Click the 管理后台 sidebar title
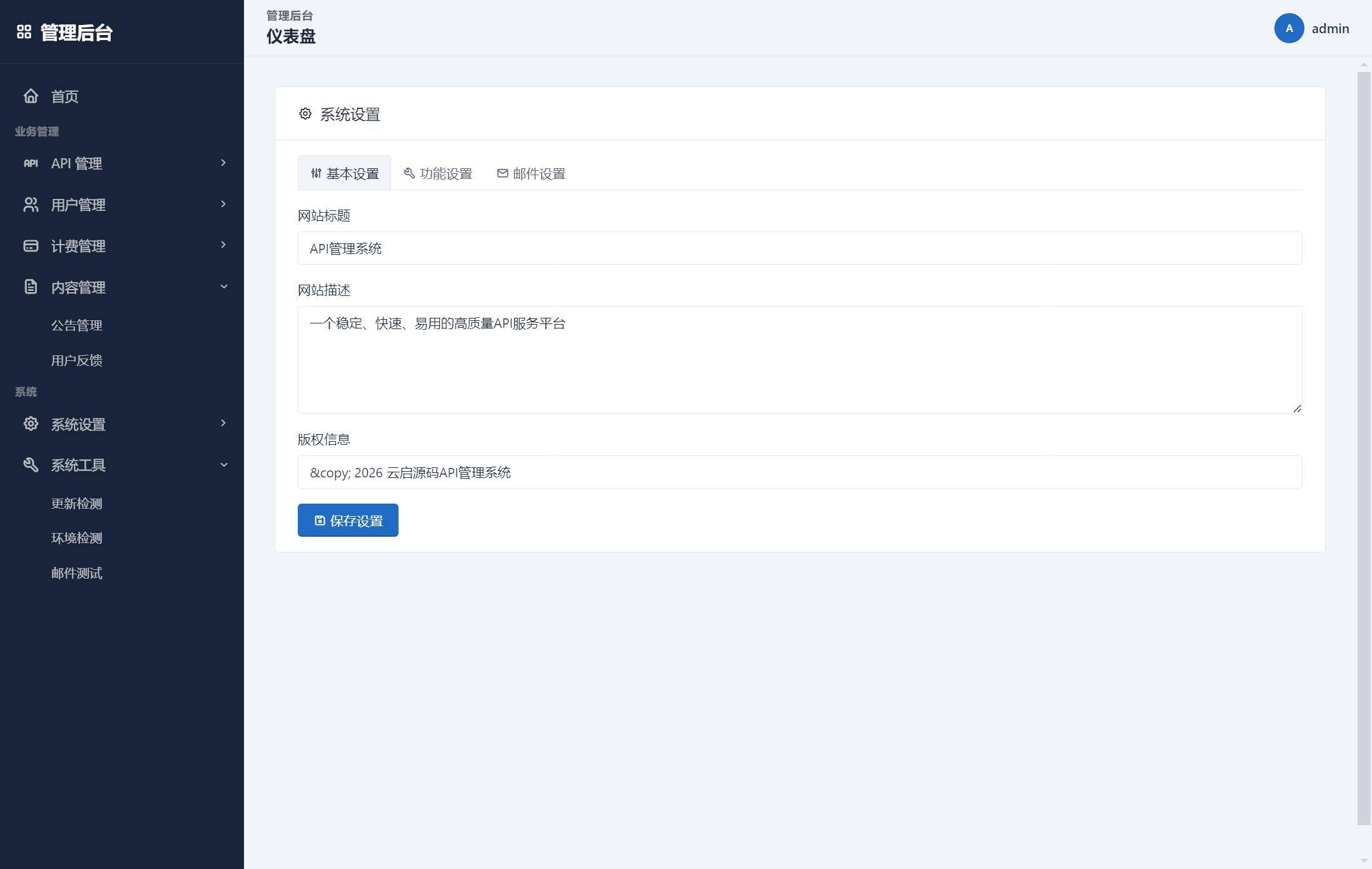Image resolution: width=1372 pixels, height=869 pixels. pyautogui.click(x=76, y=33)
